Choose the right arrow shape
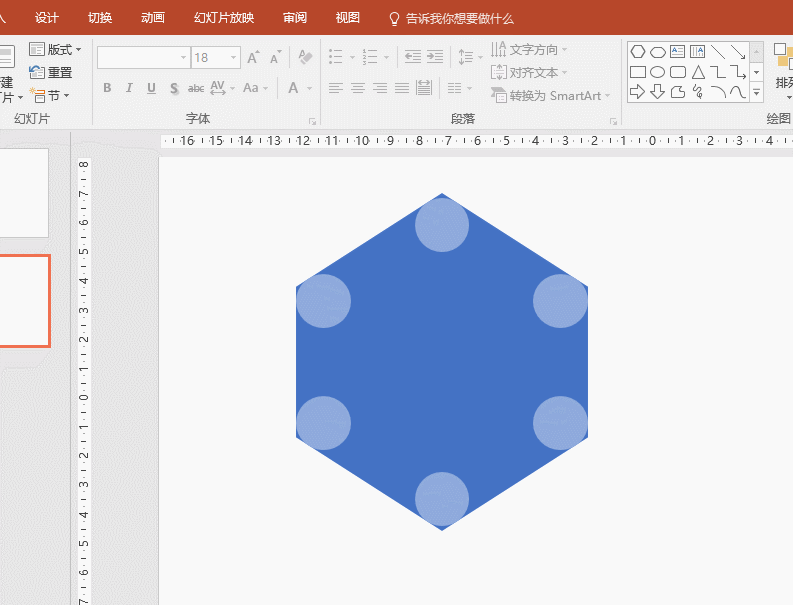The width and height of the screenshot is (793, 605). point(637,92)
